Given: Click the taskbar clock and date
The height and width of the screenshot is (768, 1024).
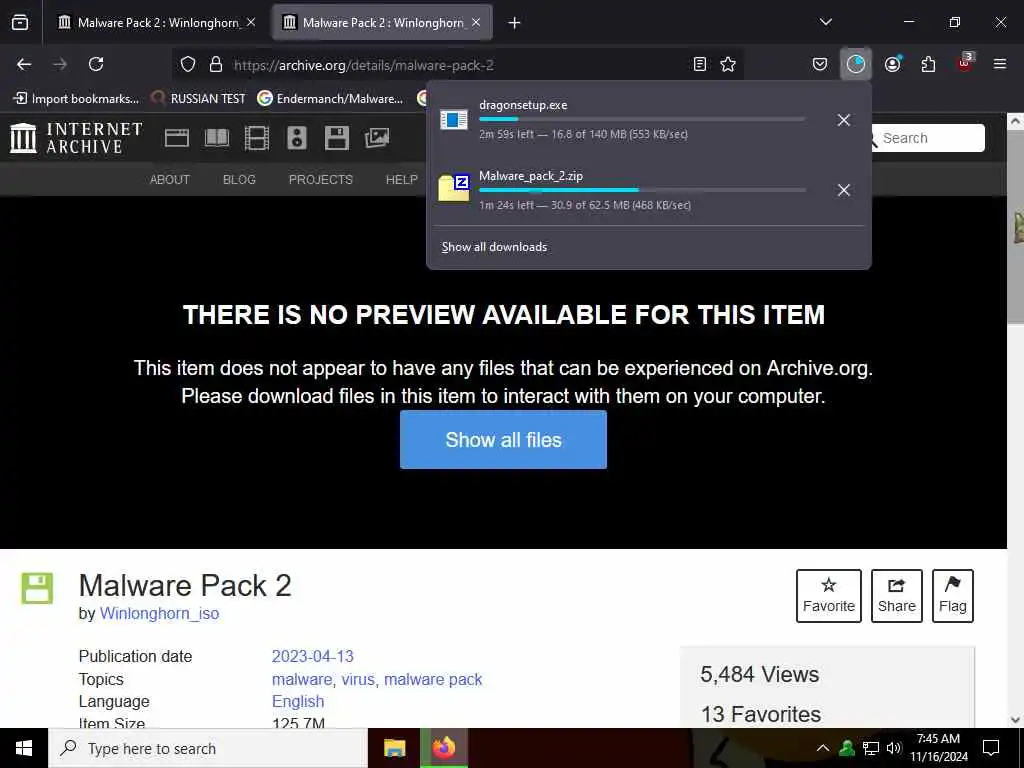Looking at the screenshot, I should [938, 748].
